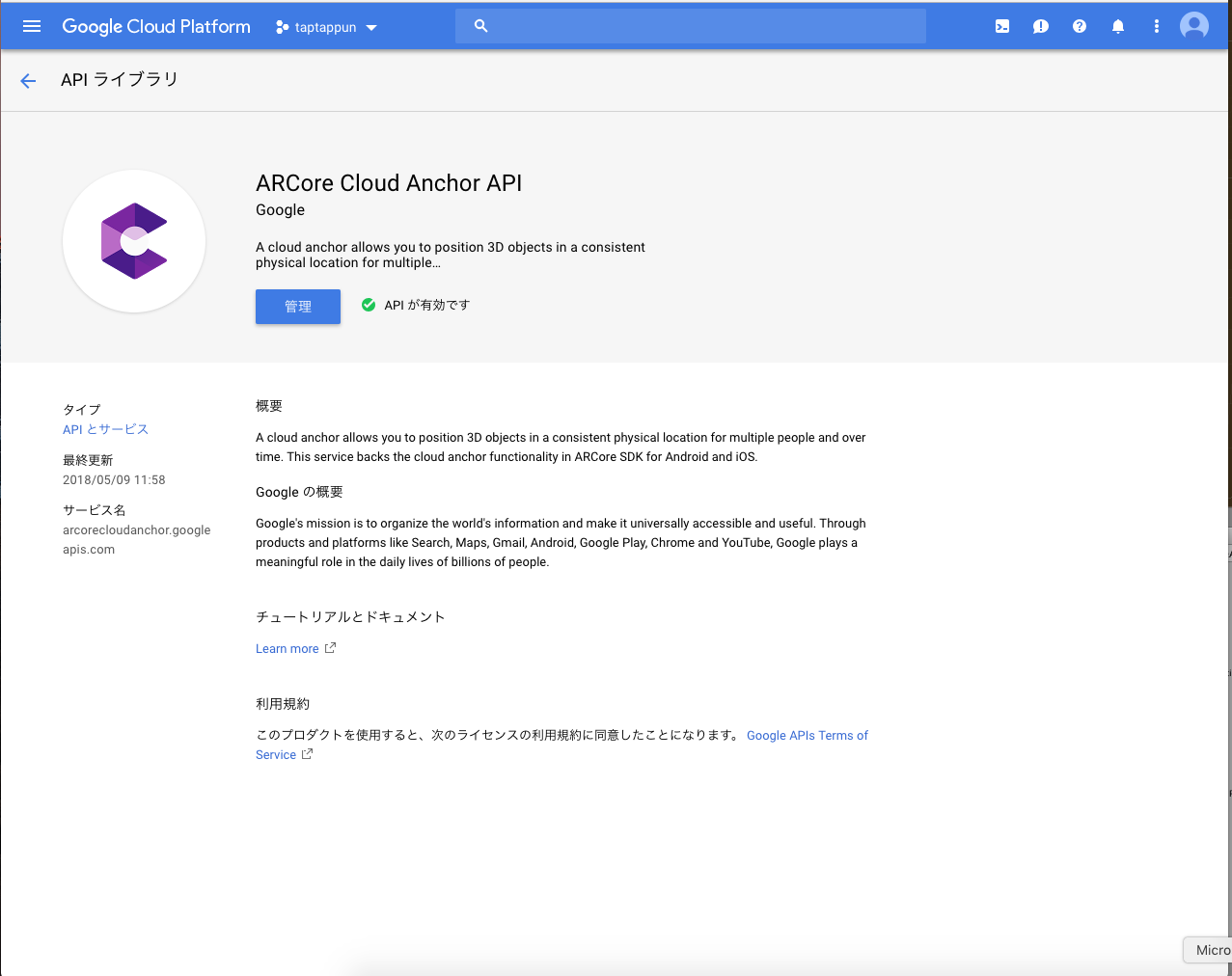Click the API ライブラリ title
This screenshot has height=976, width=1232.
(x=120, y=79)
